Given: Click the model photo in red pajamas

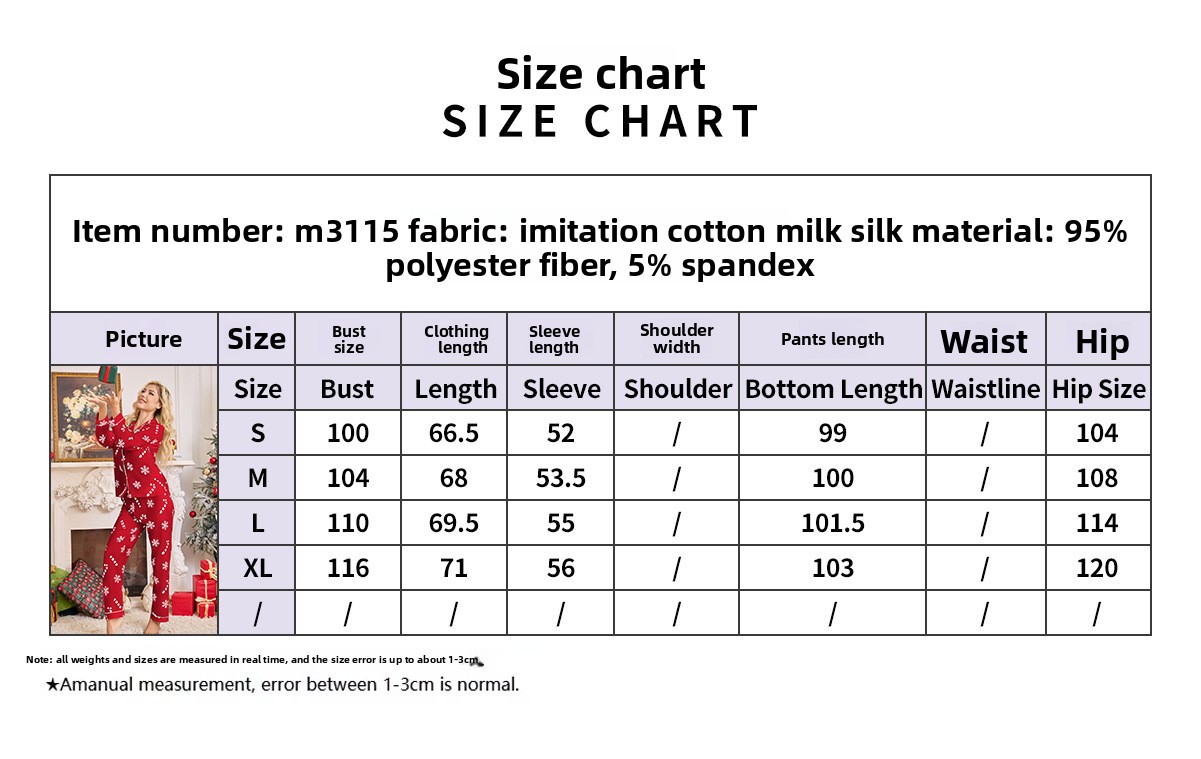Looking at the screenshot, I should click(134, 499).
